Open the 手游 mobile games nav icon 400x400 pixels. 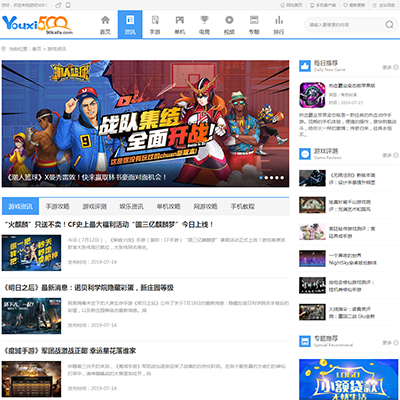155,20
